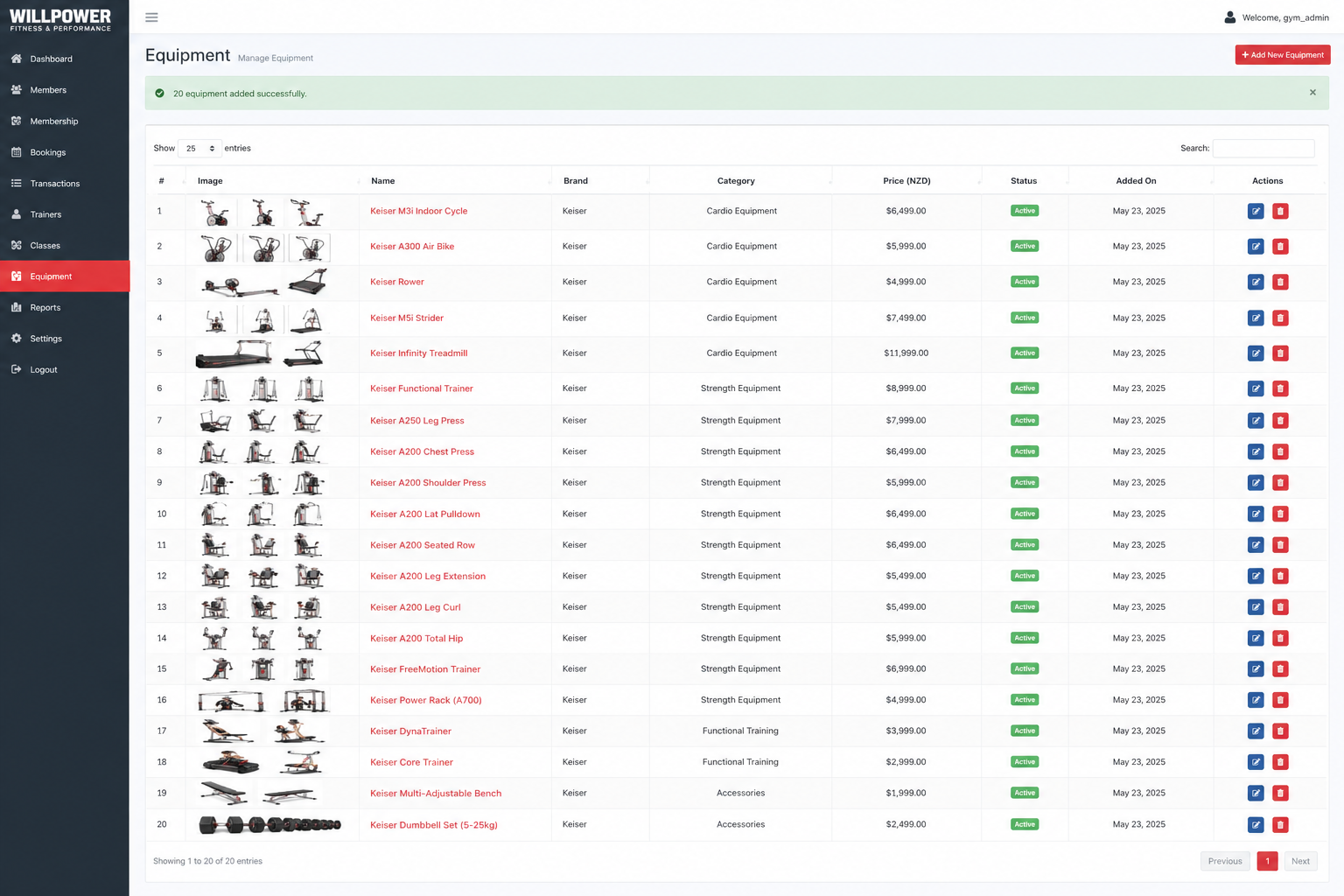
Task: Delete Keiser Multi-Adjustable Bench
Action: point(1280,794)
